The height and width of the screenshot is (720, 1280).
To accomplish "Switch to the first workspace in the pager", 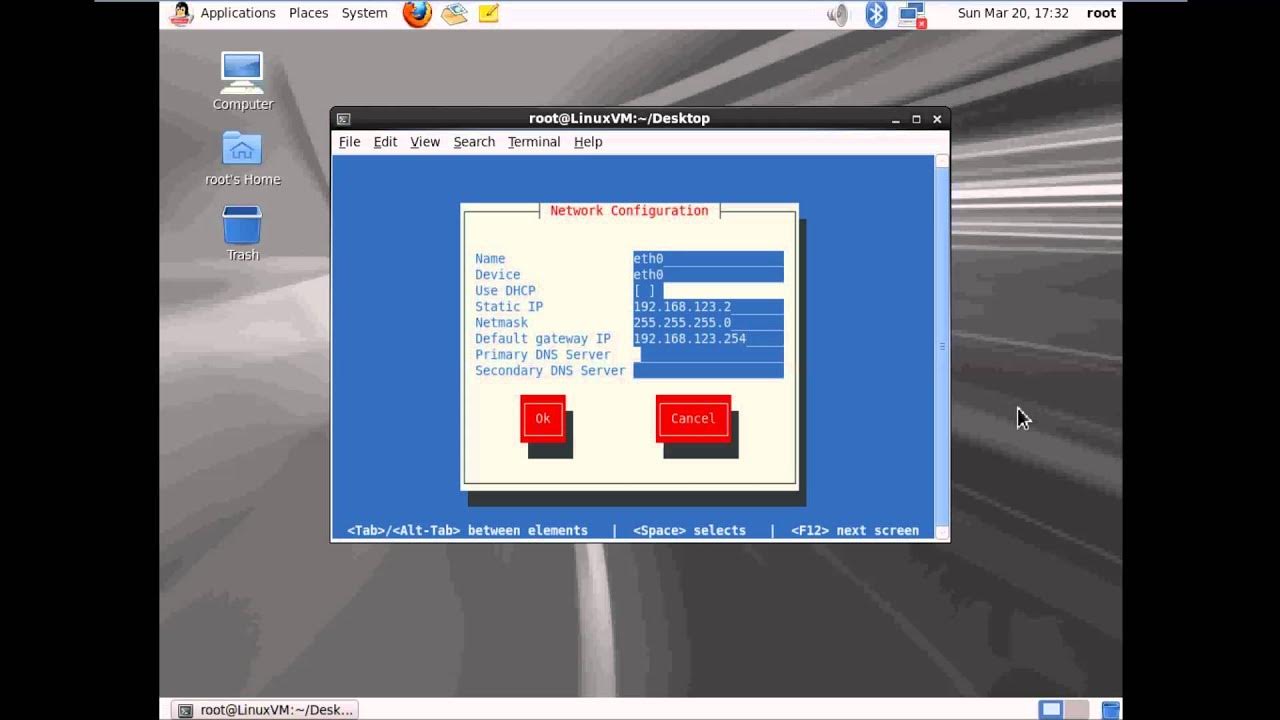I will tap(1051, 710).
